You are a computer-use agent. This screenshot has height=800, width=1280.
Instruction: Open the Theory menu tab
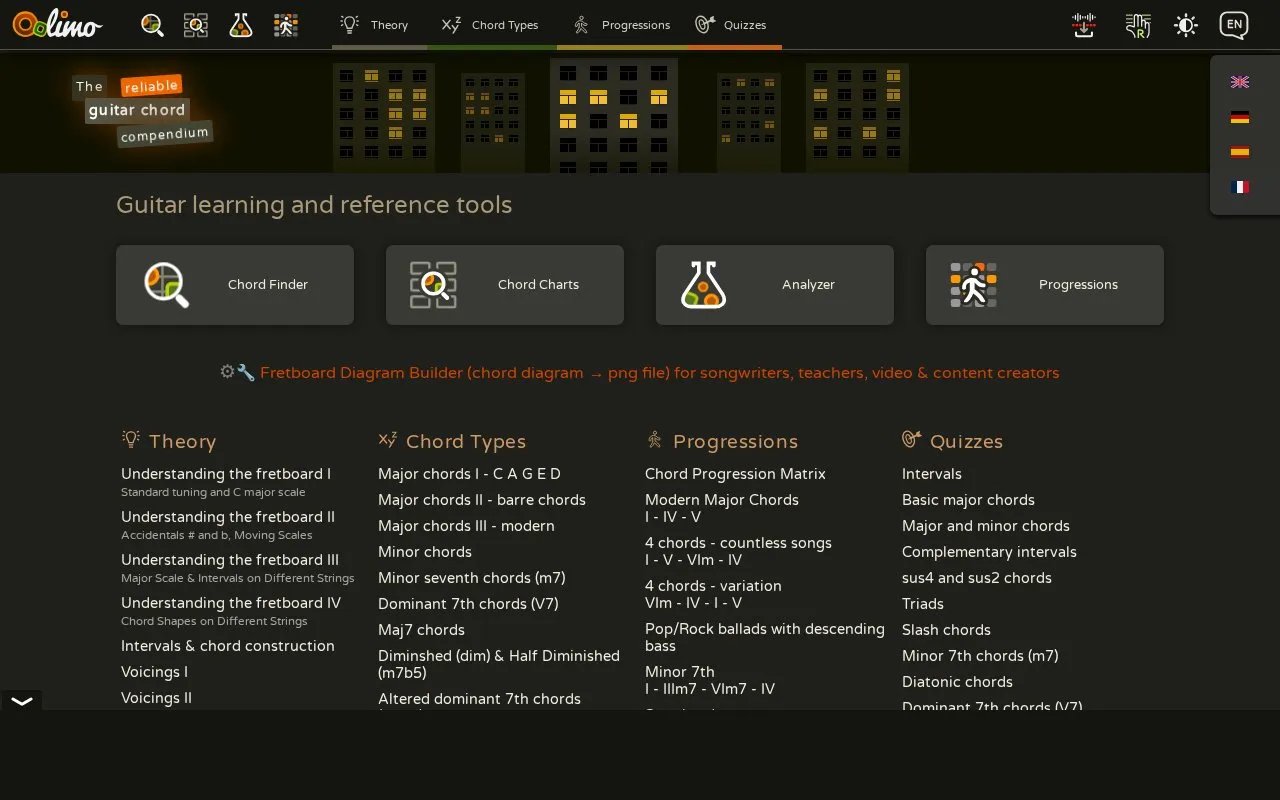[x=378, y=25]
